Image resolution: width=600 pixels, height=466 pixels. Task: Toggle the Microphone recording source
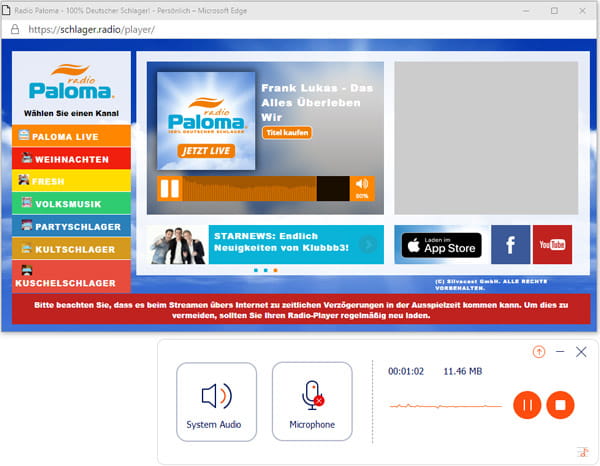click(312, 402)
